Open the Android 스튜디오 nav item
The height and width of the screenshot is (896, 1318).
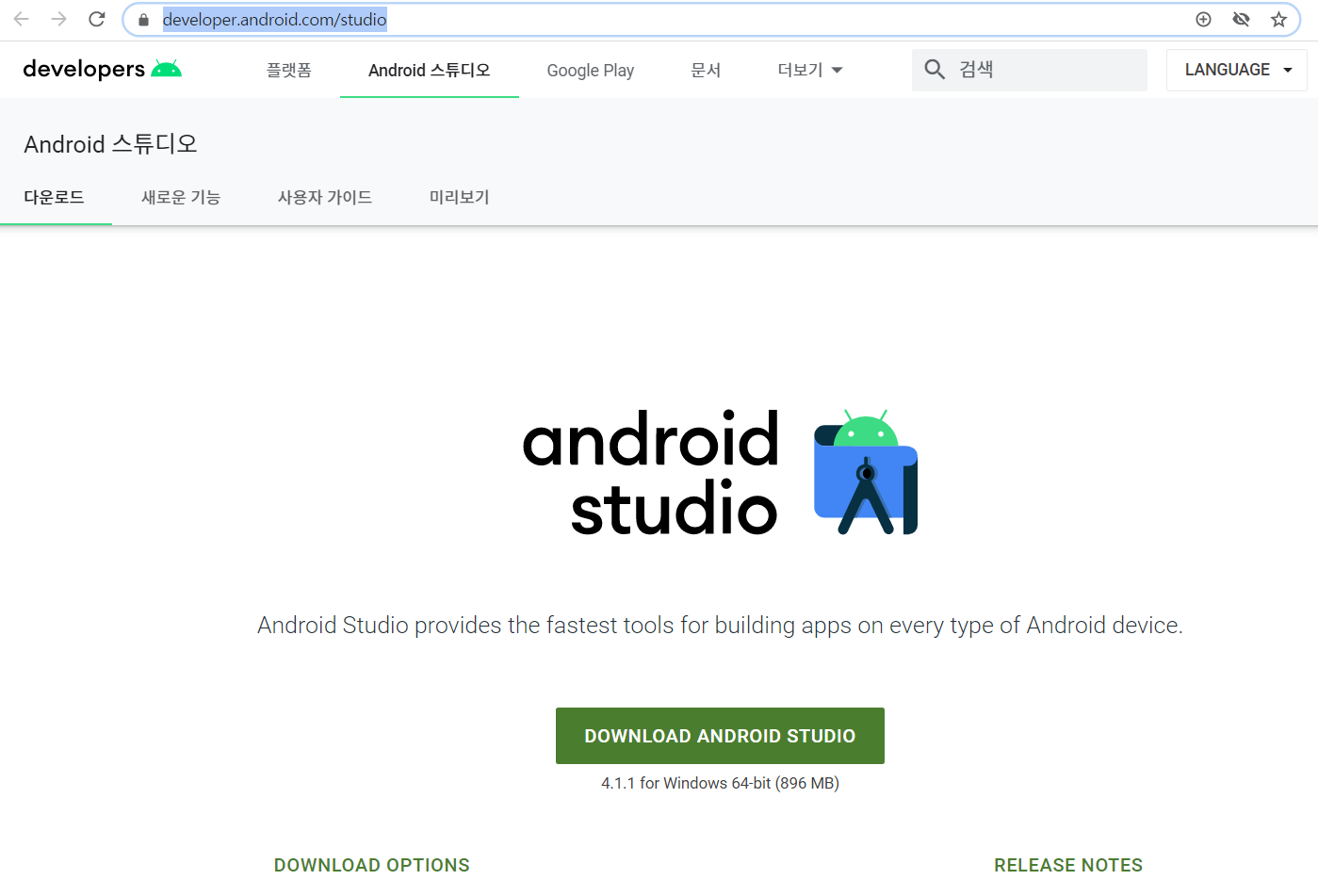click(x=429, y=70)
